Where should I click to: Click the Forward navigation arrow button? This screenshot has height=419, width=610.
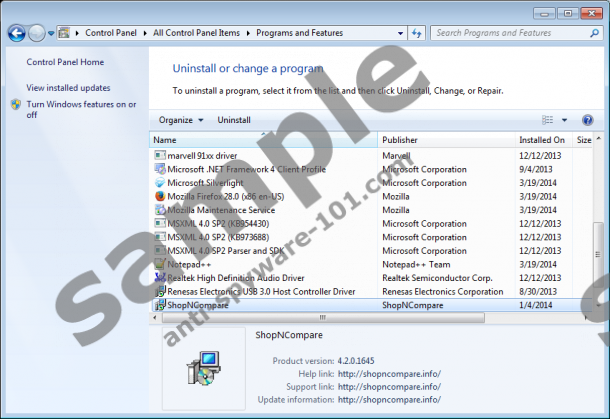point(37,33)
